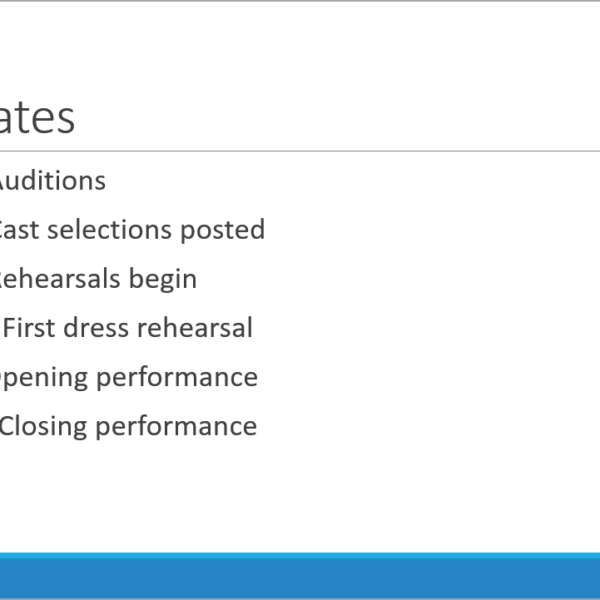The height and width of the screenshot is (600, 600).
Task: Click 'performance' in the Opening line
Action: coord(177,378)
